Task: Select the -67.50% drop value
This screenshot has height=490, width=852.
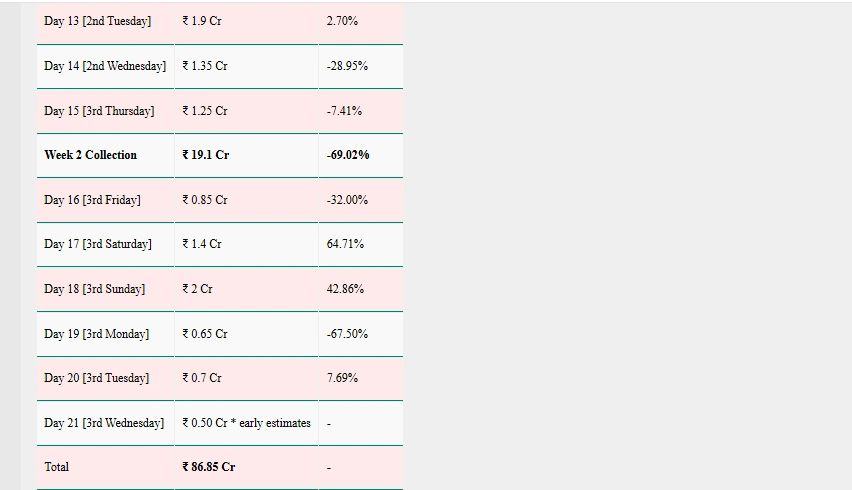Action: 347,334
